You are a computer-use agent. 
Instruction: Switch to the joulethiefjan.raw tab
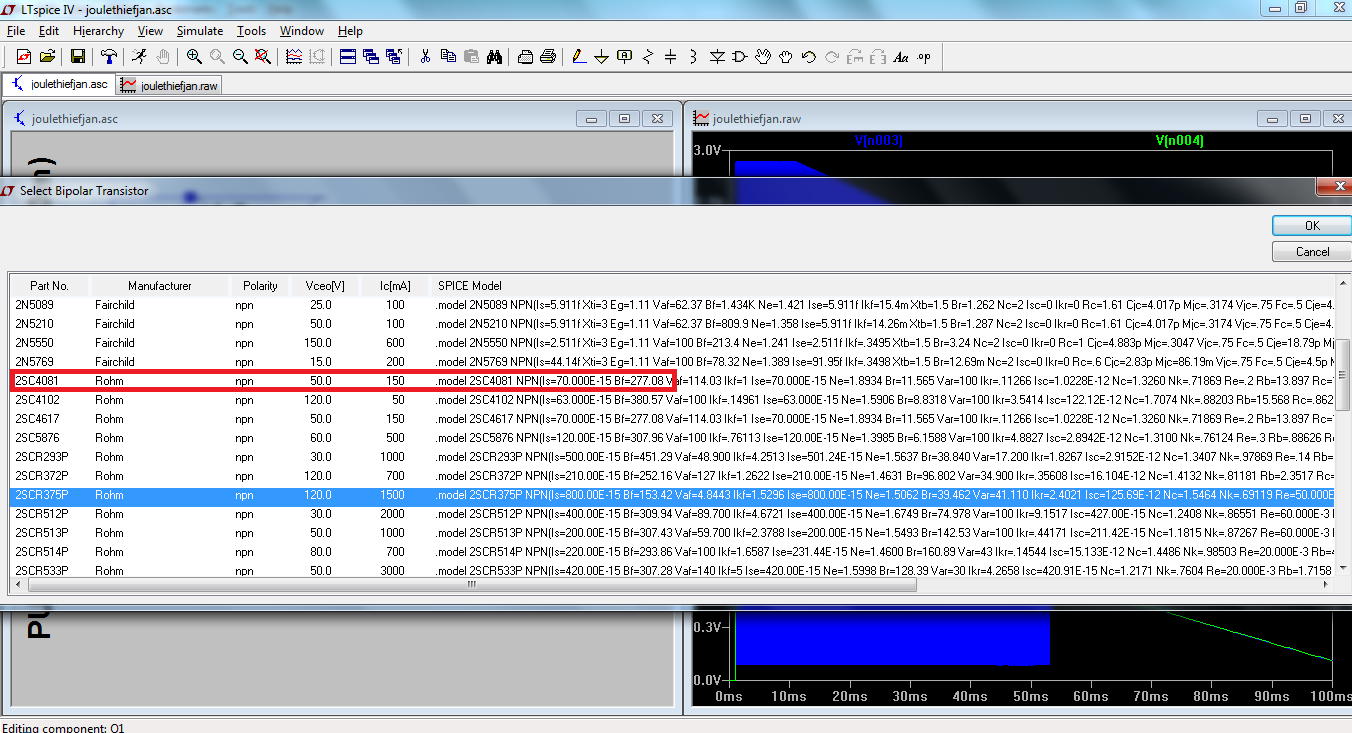[168, 86]
